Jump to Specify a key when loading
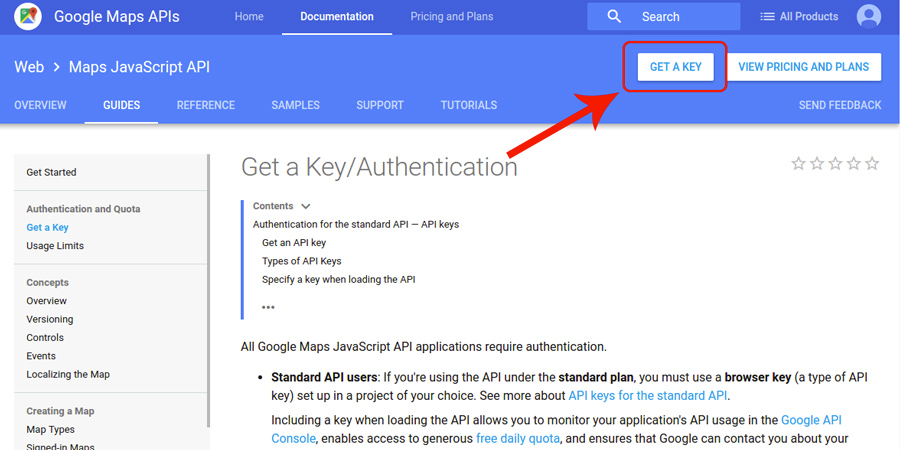 coord(339,280)
